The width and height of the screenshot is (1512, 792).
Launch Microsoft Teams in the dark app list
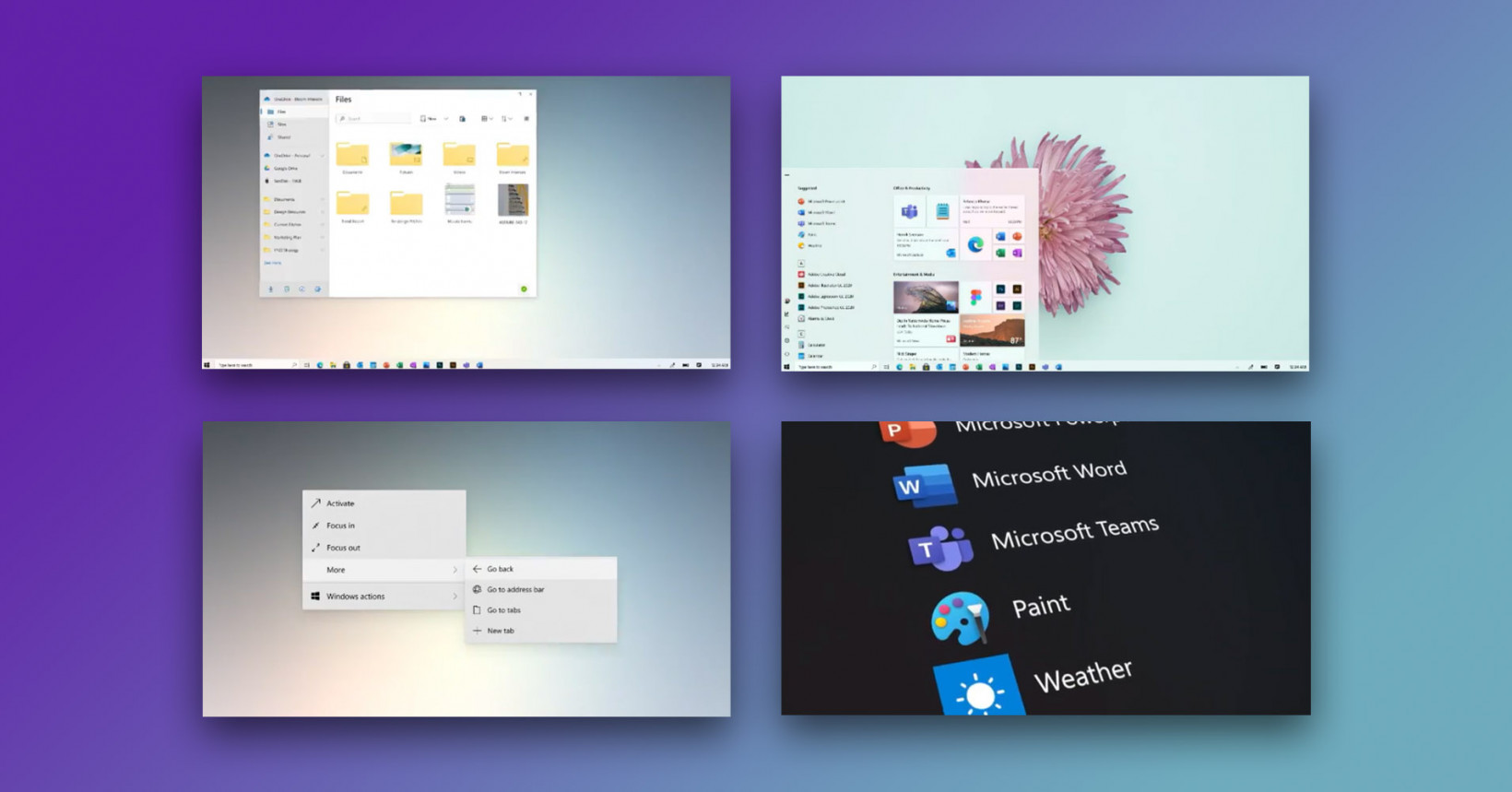coord(1034,543)
